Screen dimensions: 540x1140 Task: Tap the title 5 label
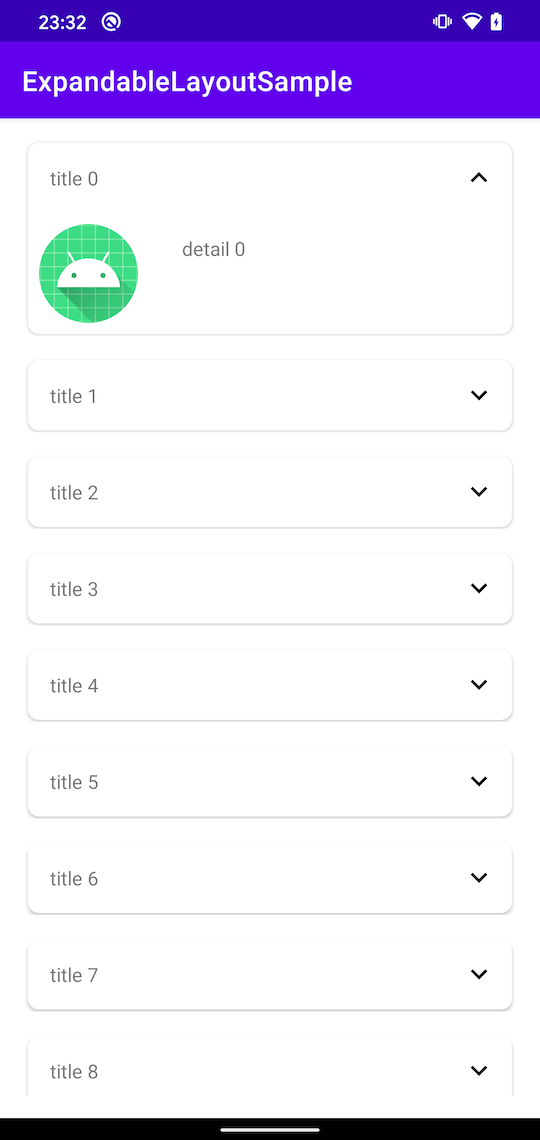point(73,782)
